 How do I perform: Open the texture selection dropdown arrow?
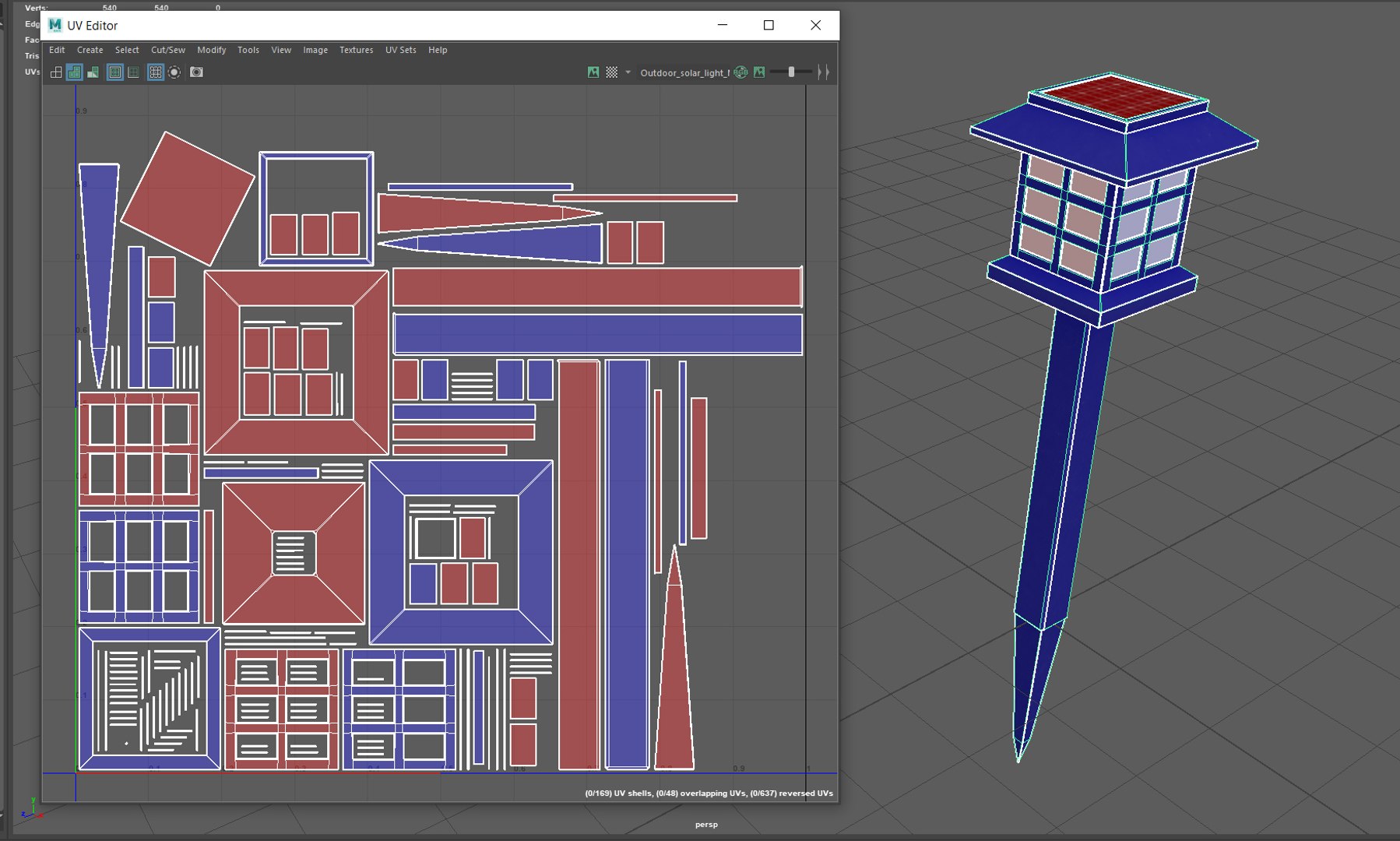point(628,72)
